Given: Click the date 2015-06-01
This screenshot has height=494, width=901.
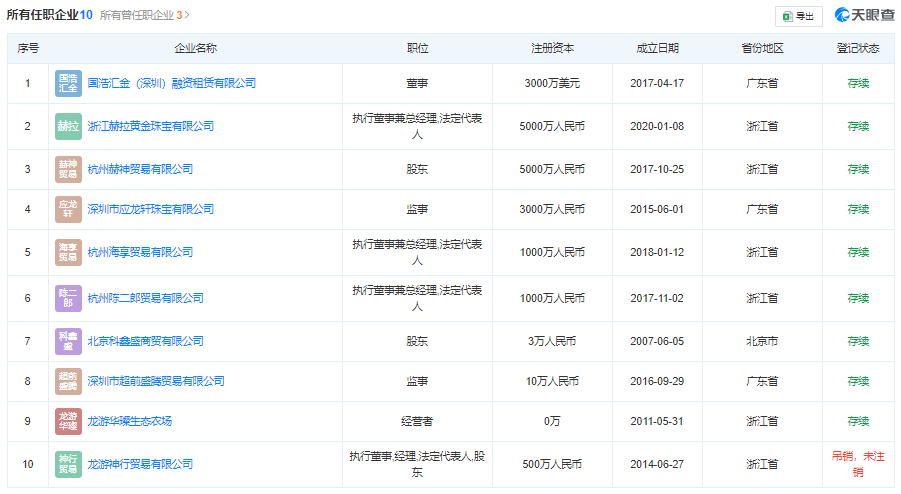Looking at the screenshot, I should click(x=657, y=210).
